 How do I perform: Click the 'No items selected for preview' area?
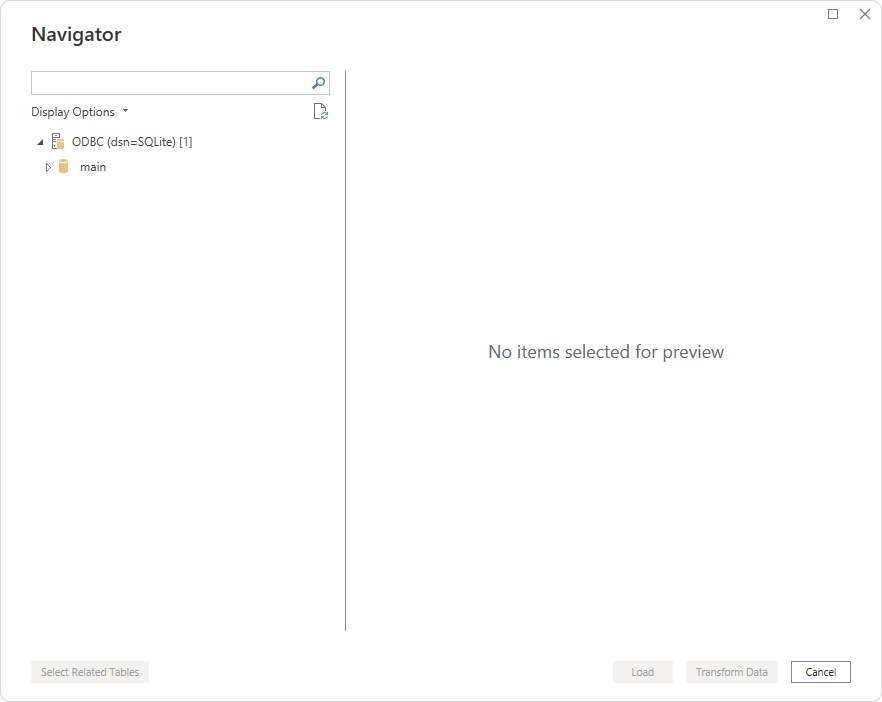pyautogui.click(x=606, y=352)
